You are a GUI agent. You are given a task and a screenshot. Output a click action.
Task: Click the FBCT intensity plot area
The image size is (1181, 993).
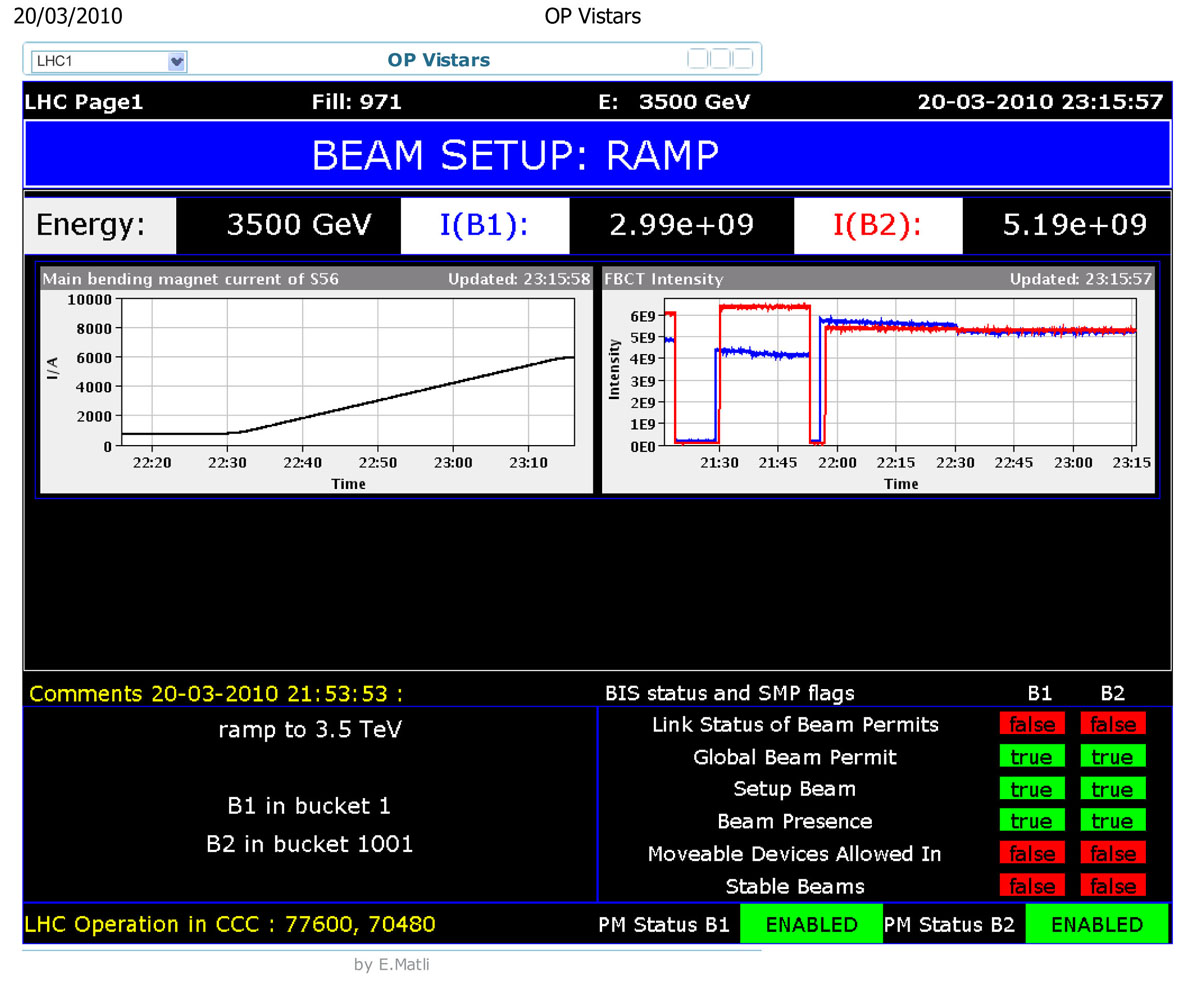click(901, 372)
